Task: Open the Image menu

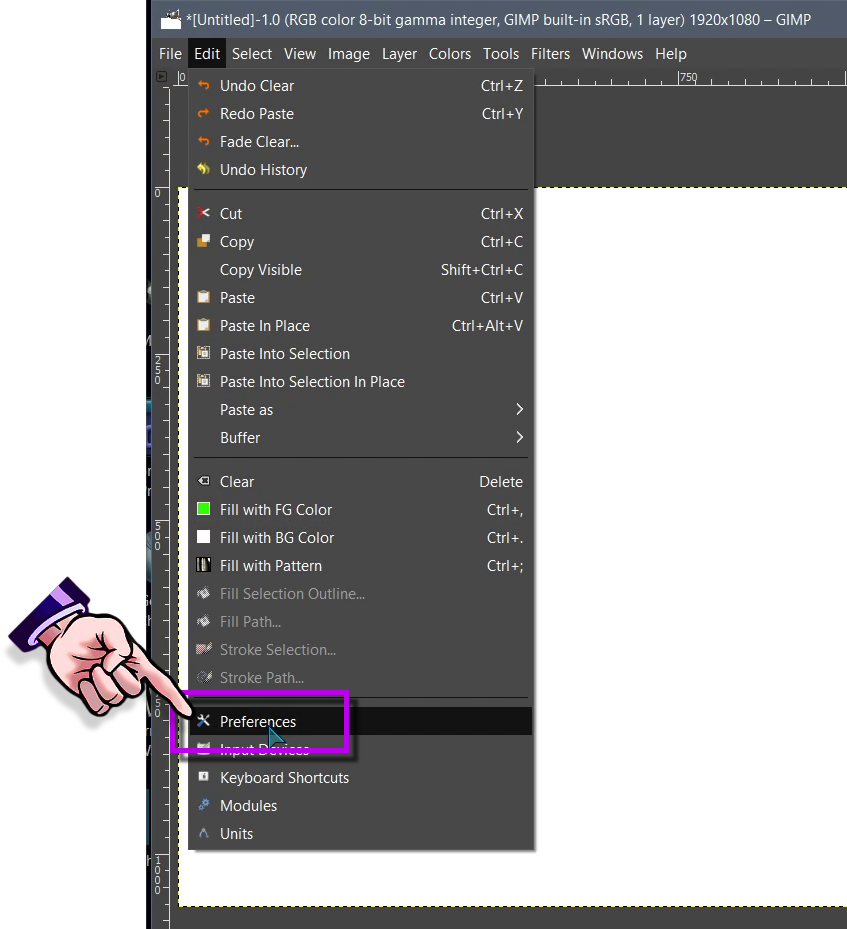Action: pyautogui.click(x=349, y=54)
